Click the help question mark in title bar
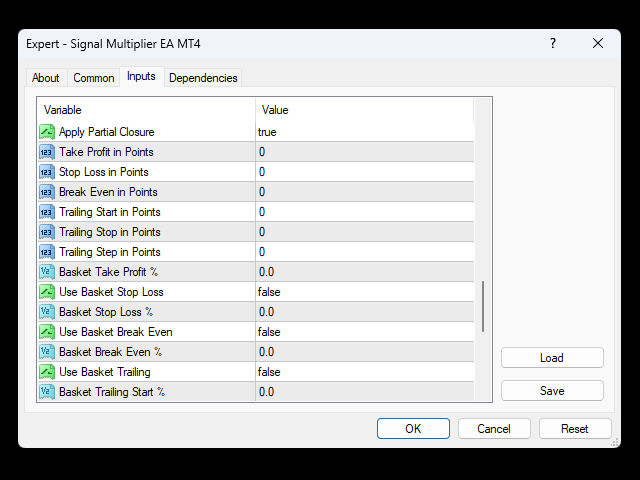Image resolution: width=640 pixels, height=480 pixels. [553, 43]
